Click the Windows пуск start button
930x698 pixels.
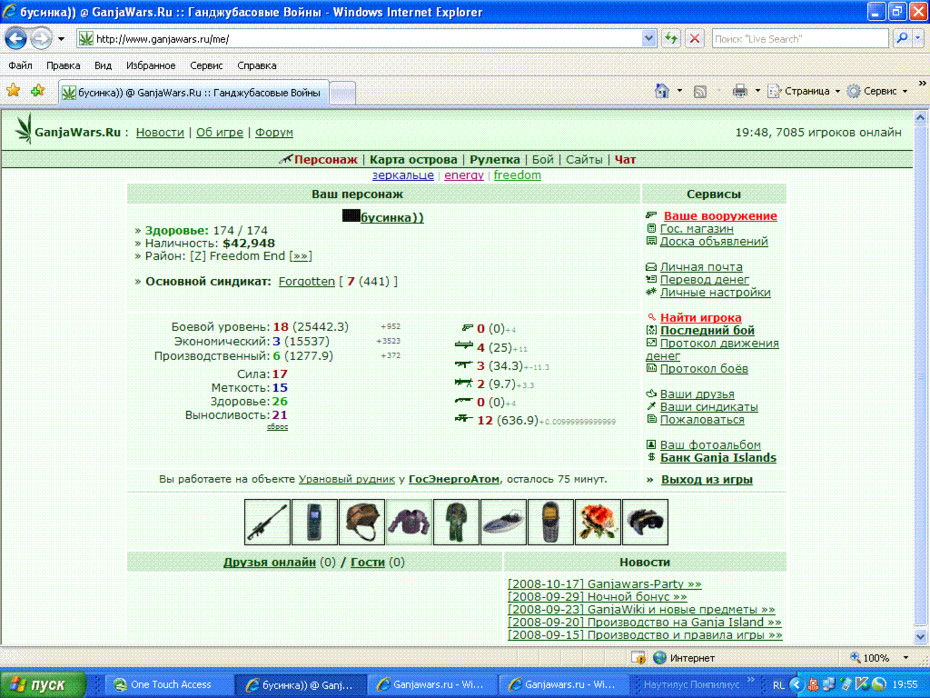pos(43,684)
